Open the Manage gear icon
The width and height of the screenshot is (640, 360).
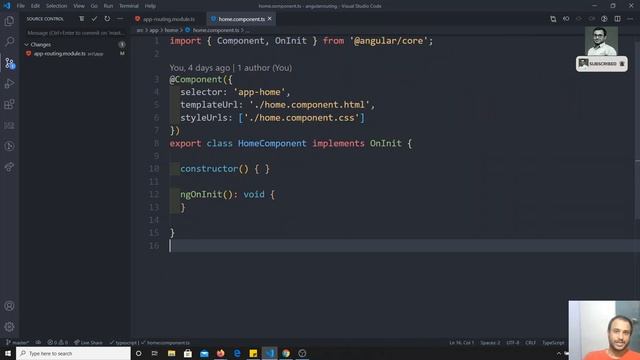(9, 327)
